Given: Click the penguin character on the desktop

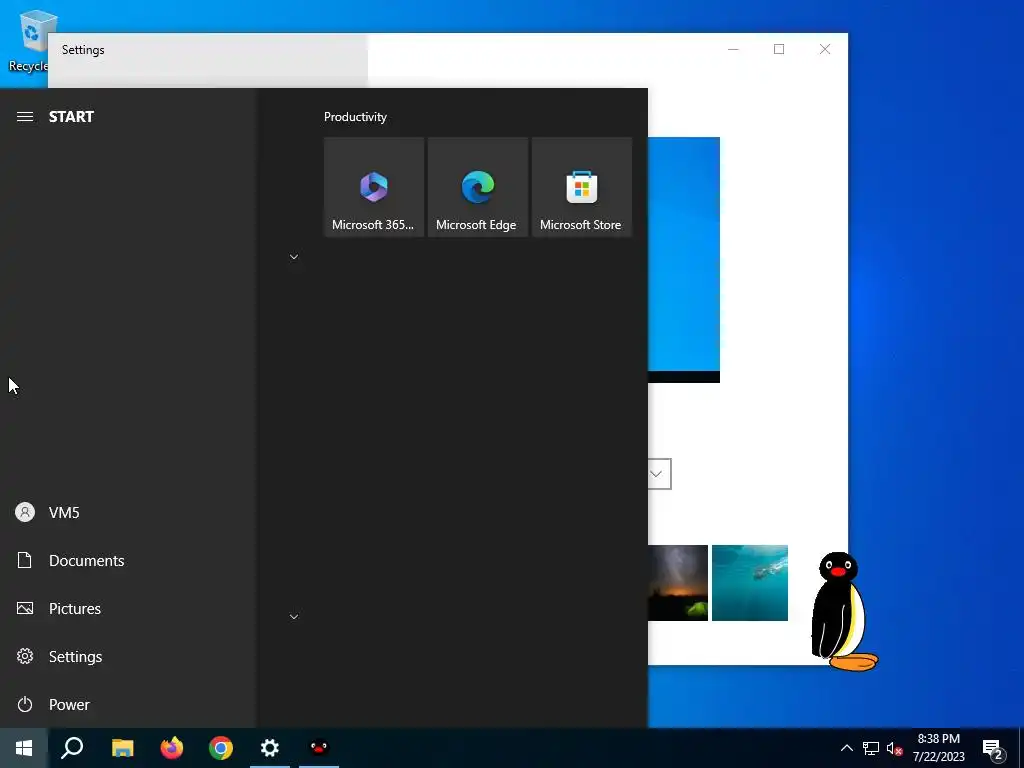Looking at the screenshot, I should point(843,612).
